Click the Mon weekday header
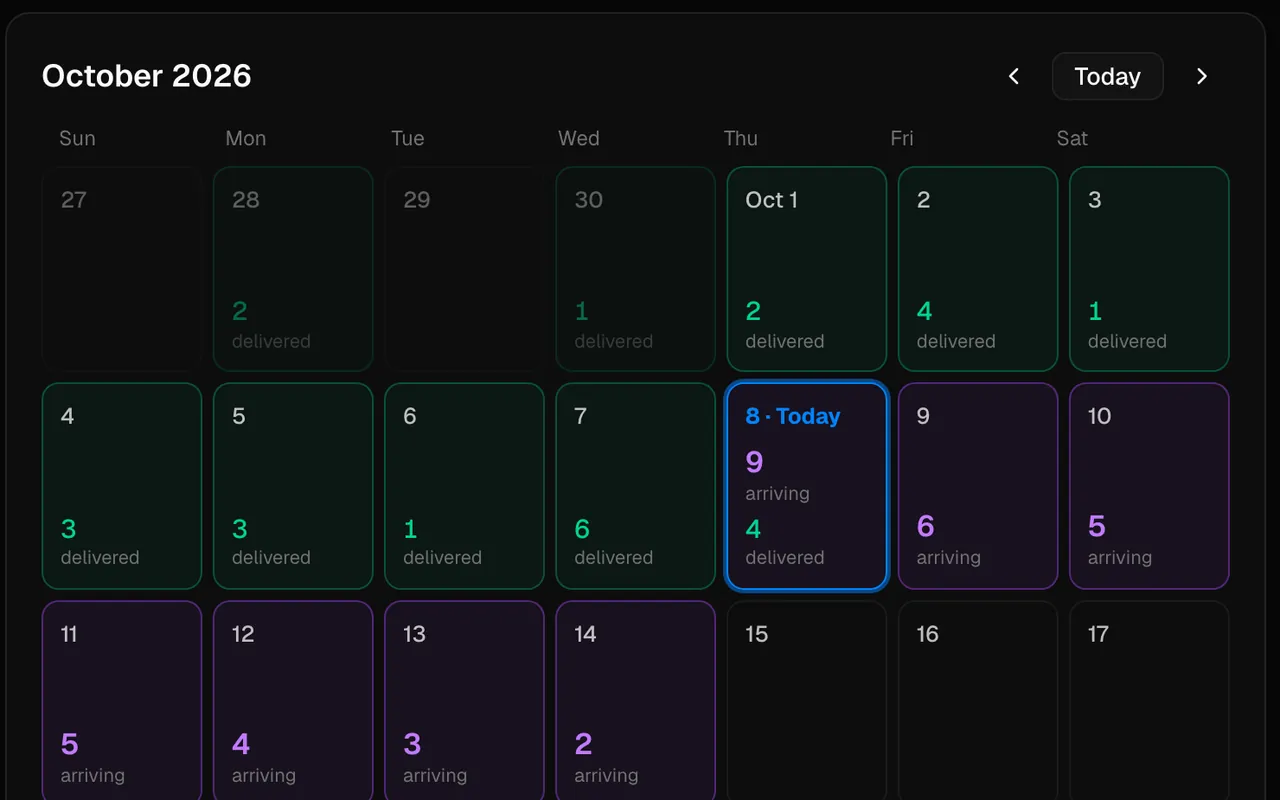Image resolution: width=1280 pixels, height=800 pixels. click(246, 138)
